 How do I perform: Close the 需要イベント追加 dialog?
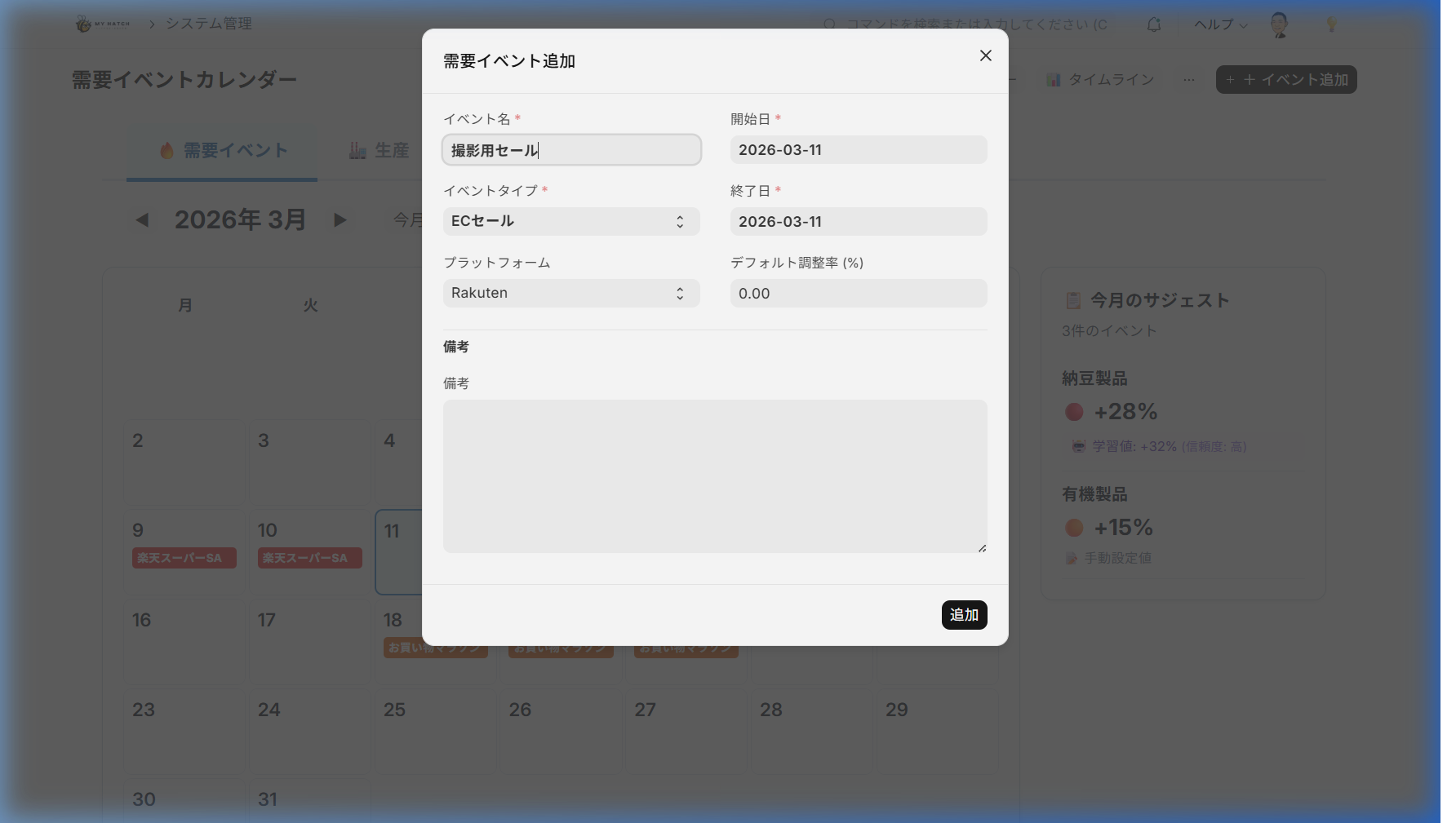(x=985, y=55)
